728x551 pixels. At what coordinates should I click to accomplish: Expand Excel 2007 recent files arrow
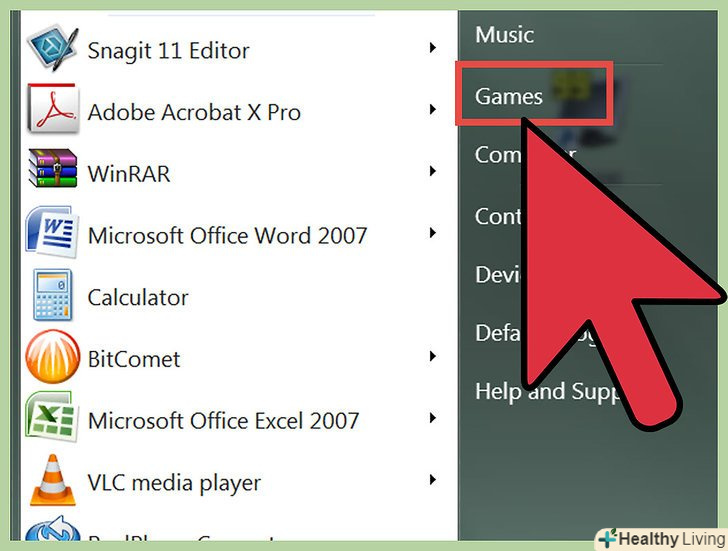(433, 418)
